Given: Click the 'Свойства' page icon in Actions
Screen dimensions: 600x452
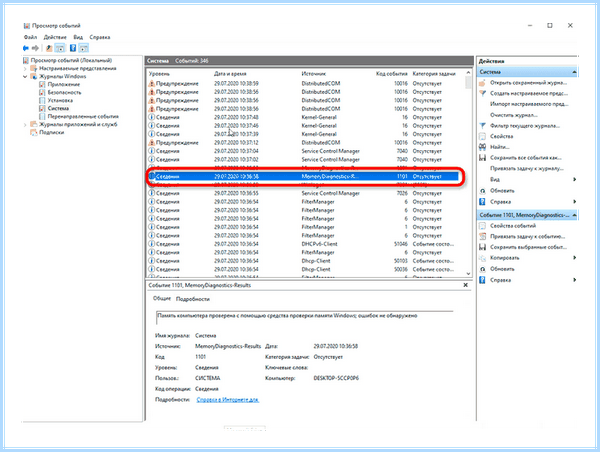Looking at the screenshot, I should (483, 136).
